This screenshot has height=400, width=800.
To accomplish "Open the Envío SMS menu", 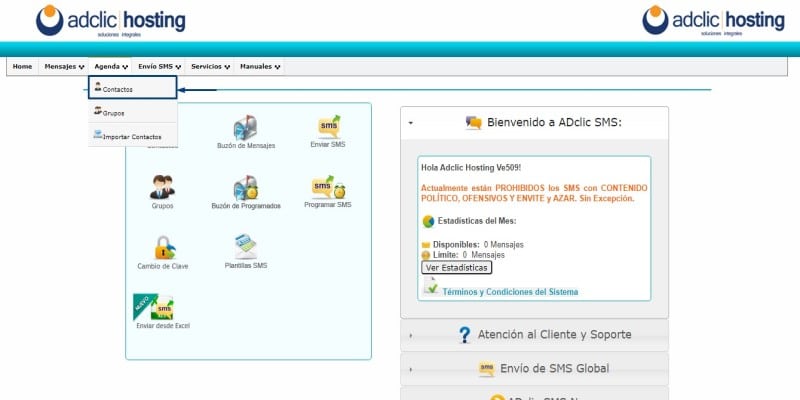I will coord(159,67).
